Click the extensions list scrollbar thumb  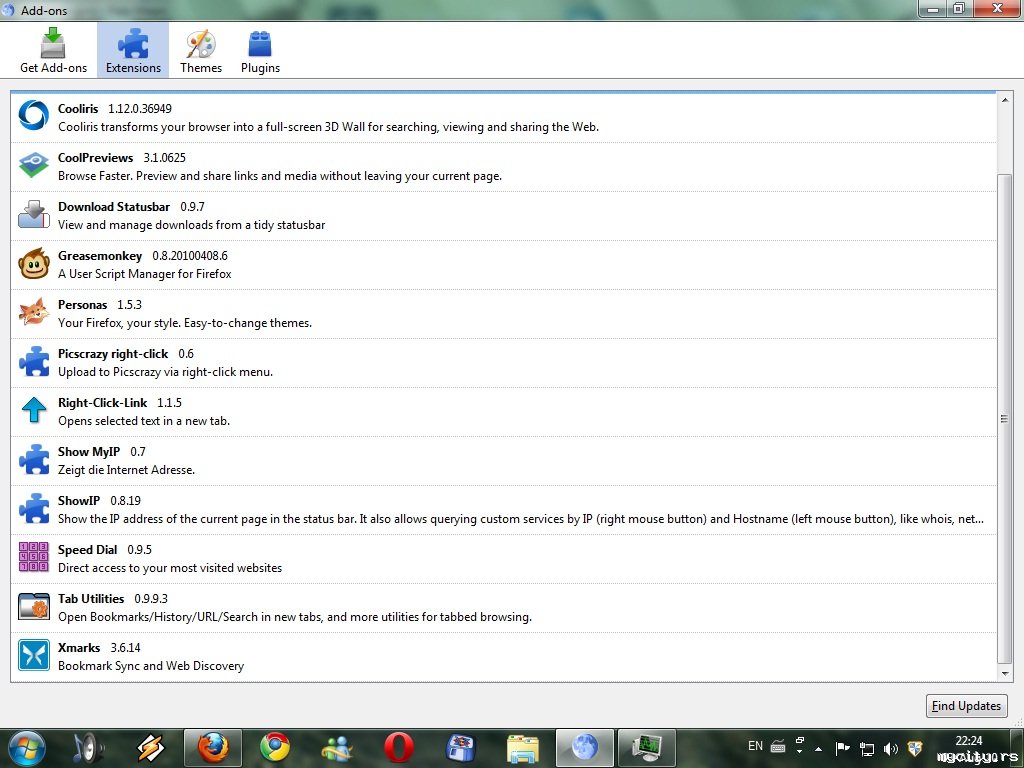point(1004,419)
